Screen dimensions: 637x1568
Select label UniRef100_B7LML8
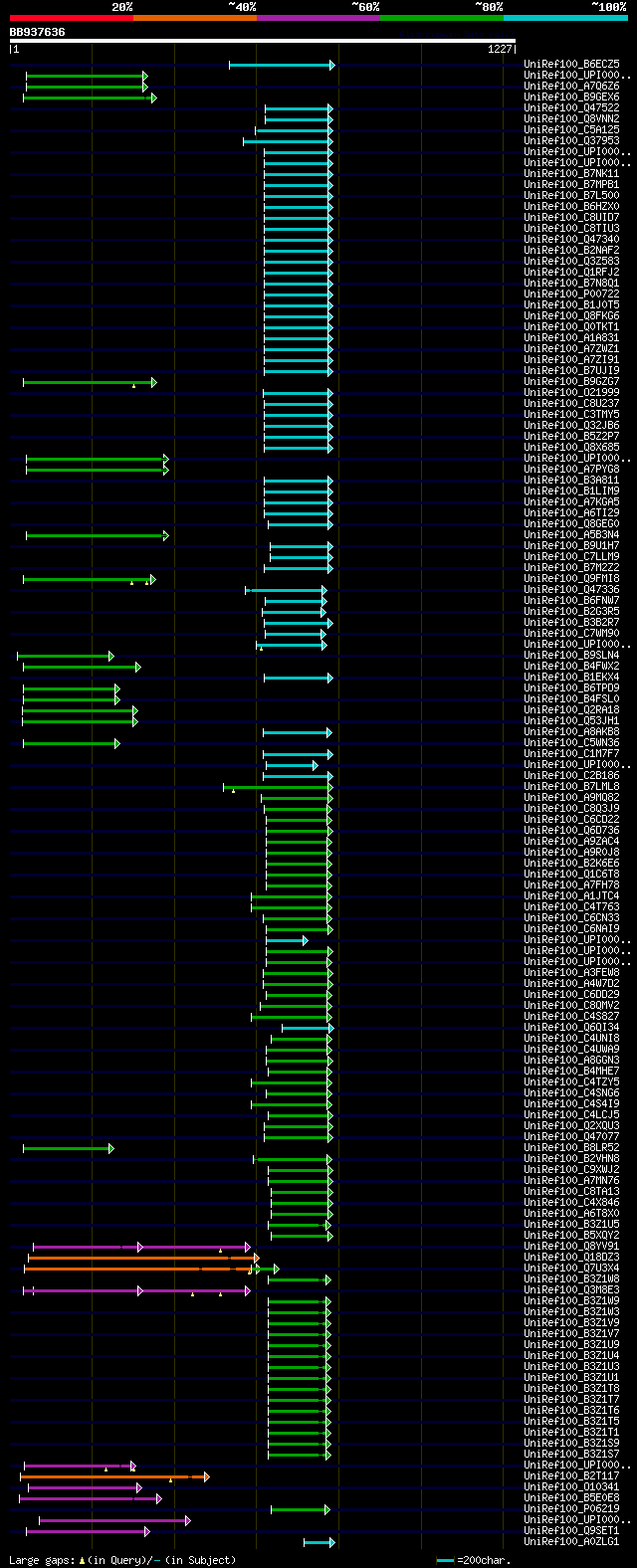click(x=571, y=787)
